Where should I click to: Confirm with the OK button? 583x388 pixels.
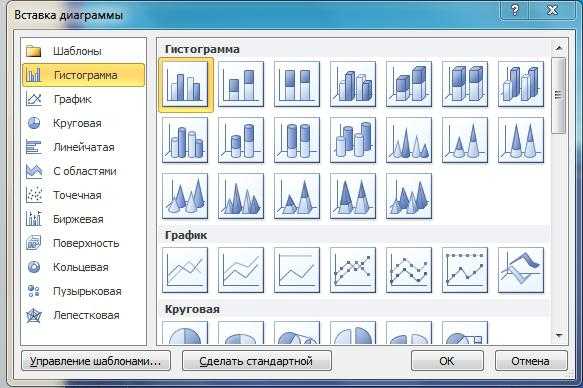(x=447, y=361)
